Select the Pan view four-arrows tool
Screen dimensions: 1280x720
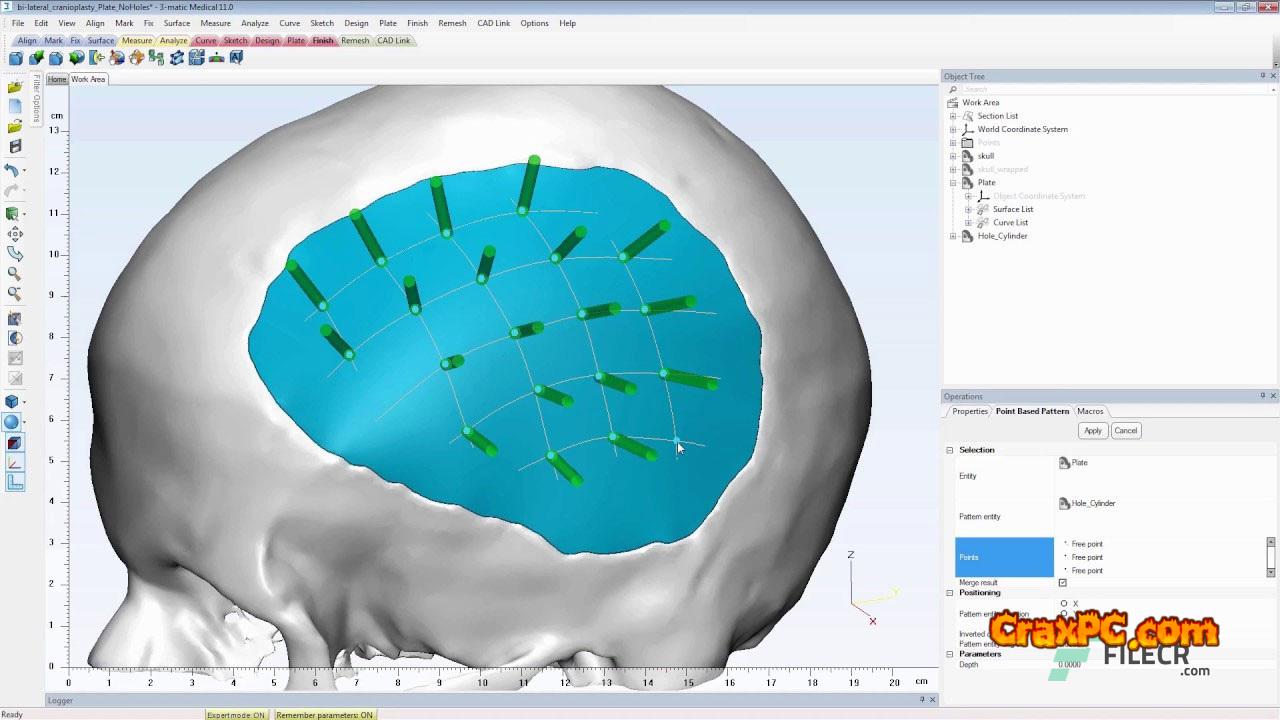coord(14,234)
